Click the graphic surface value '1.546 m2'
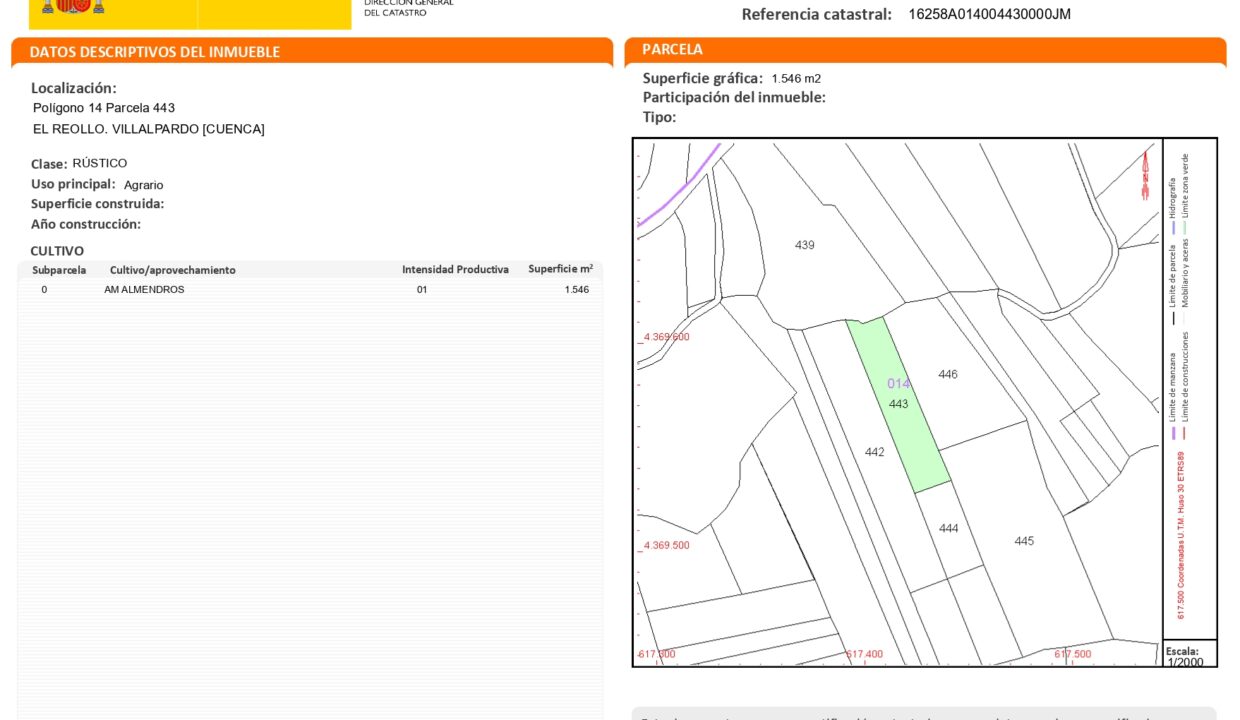Screen dimensions: 1240x720 pos(796,78)
